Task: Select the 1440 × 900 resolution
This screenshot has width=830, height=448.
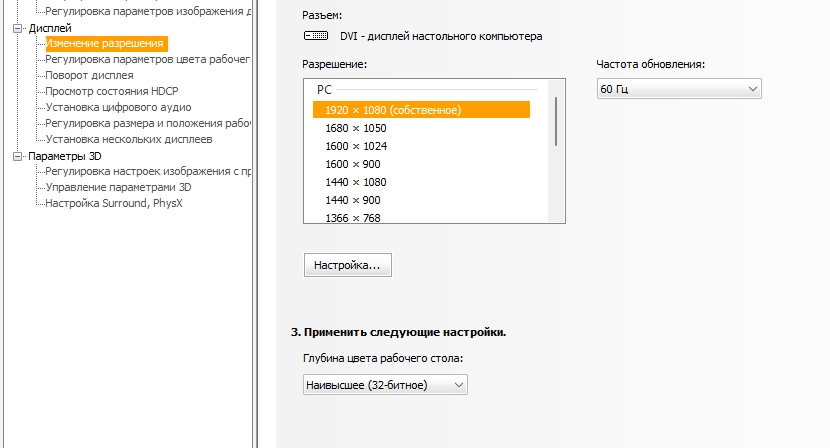Action: point(351,200)
